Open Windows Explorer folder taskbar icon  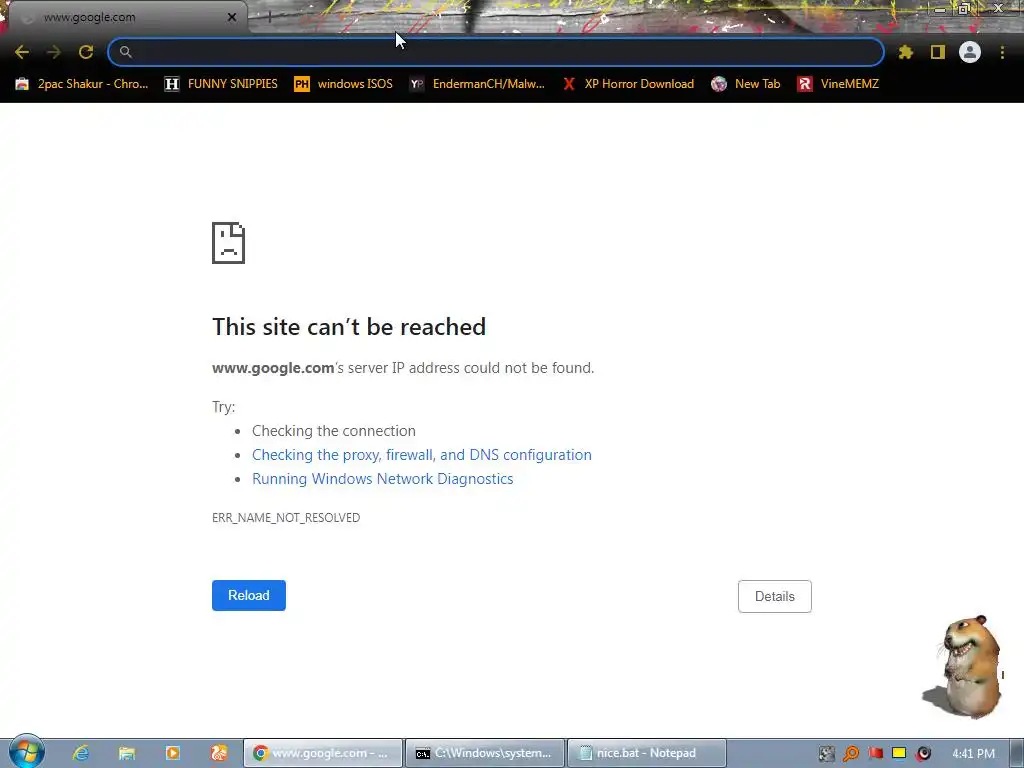coord(127,753)
